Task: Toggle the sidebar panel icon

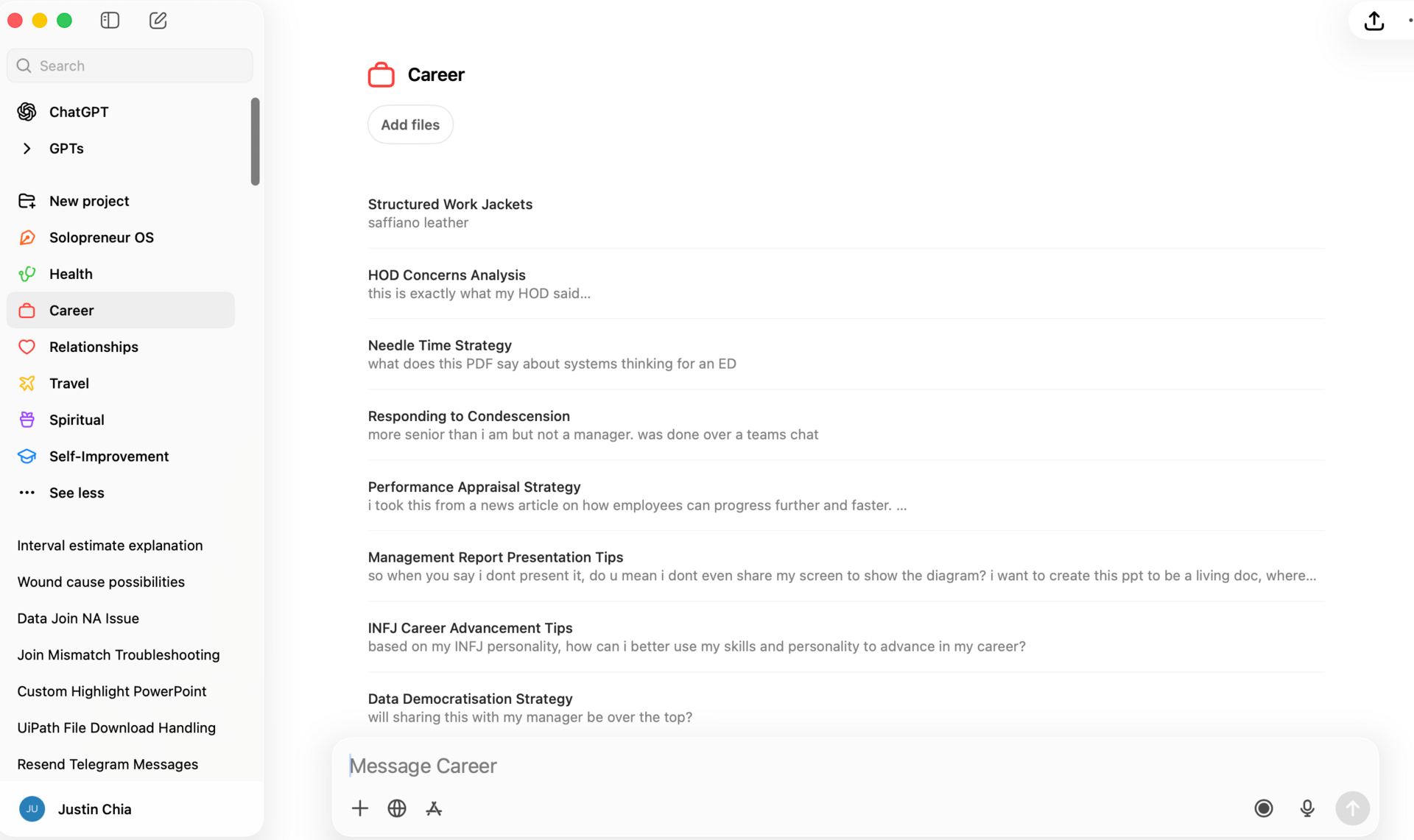Action: tap(110, 21)
